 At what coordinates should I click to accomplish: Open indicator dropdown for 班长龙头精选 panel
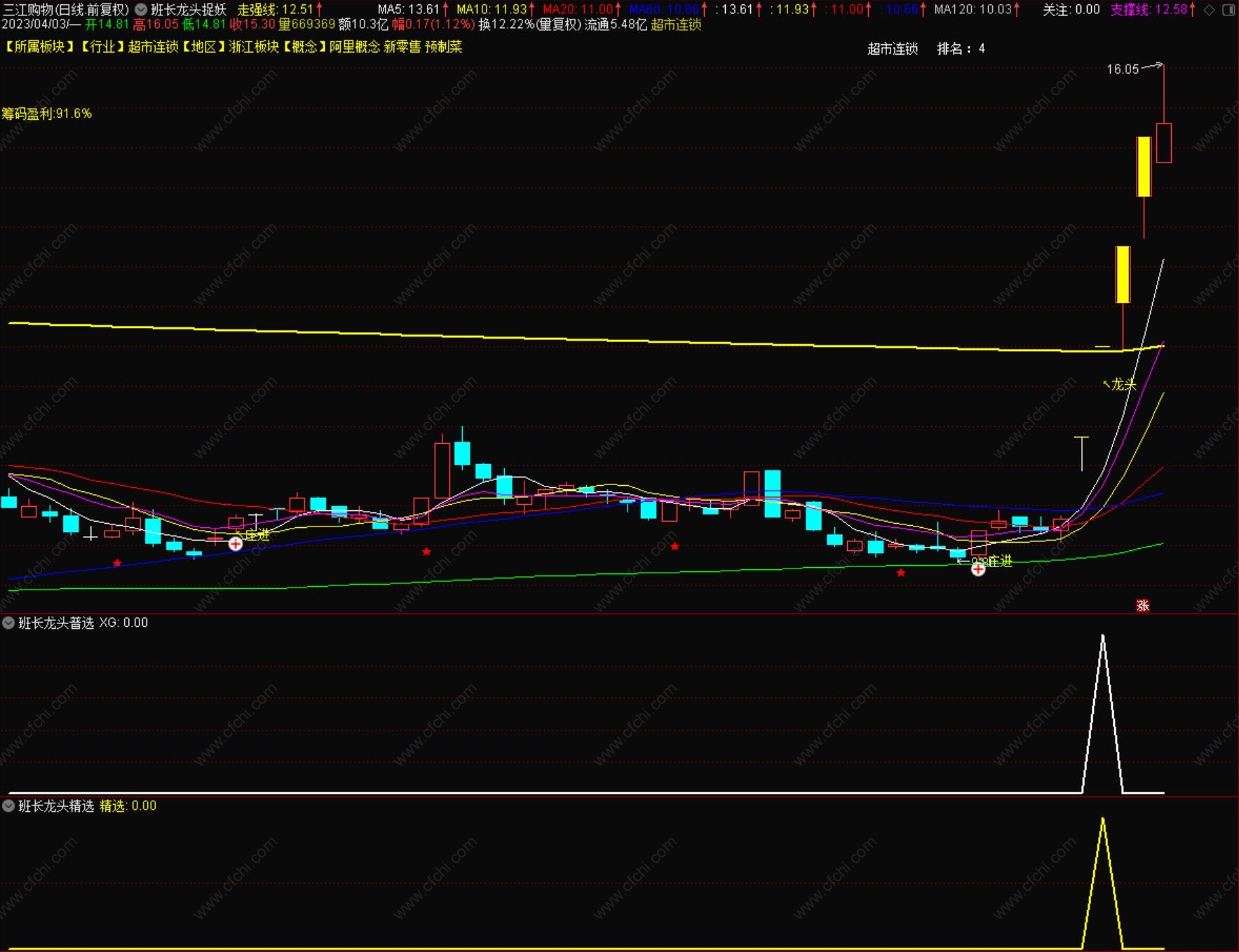click(x=8, y=805)
